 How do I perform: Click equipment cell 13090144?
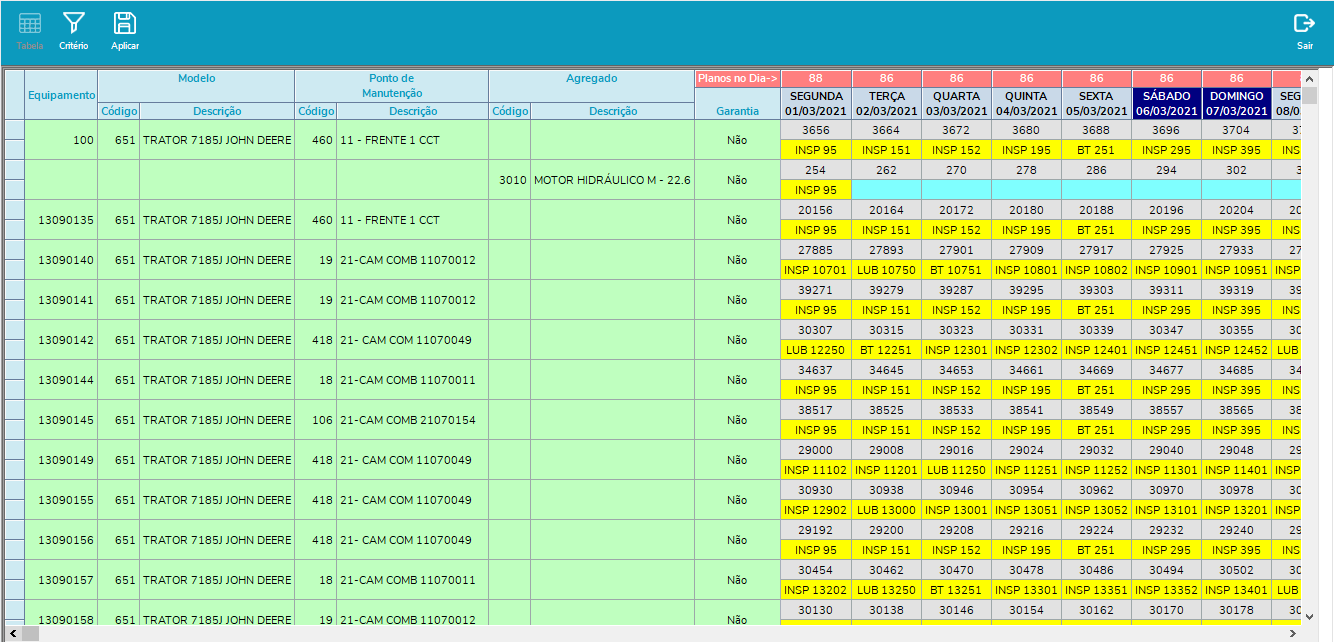[x=61, y=380]
